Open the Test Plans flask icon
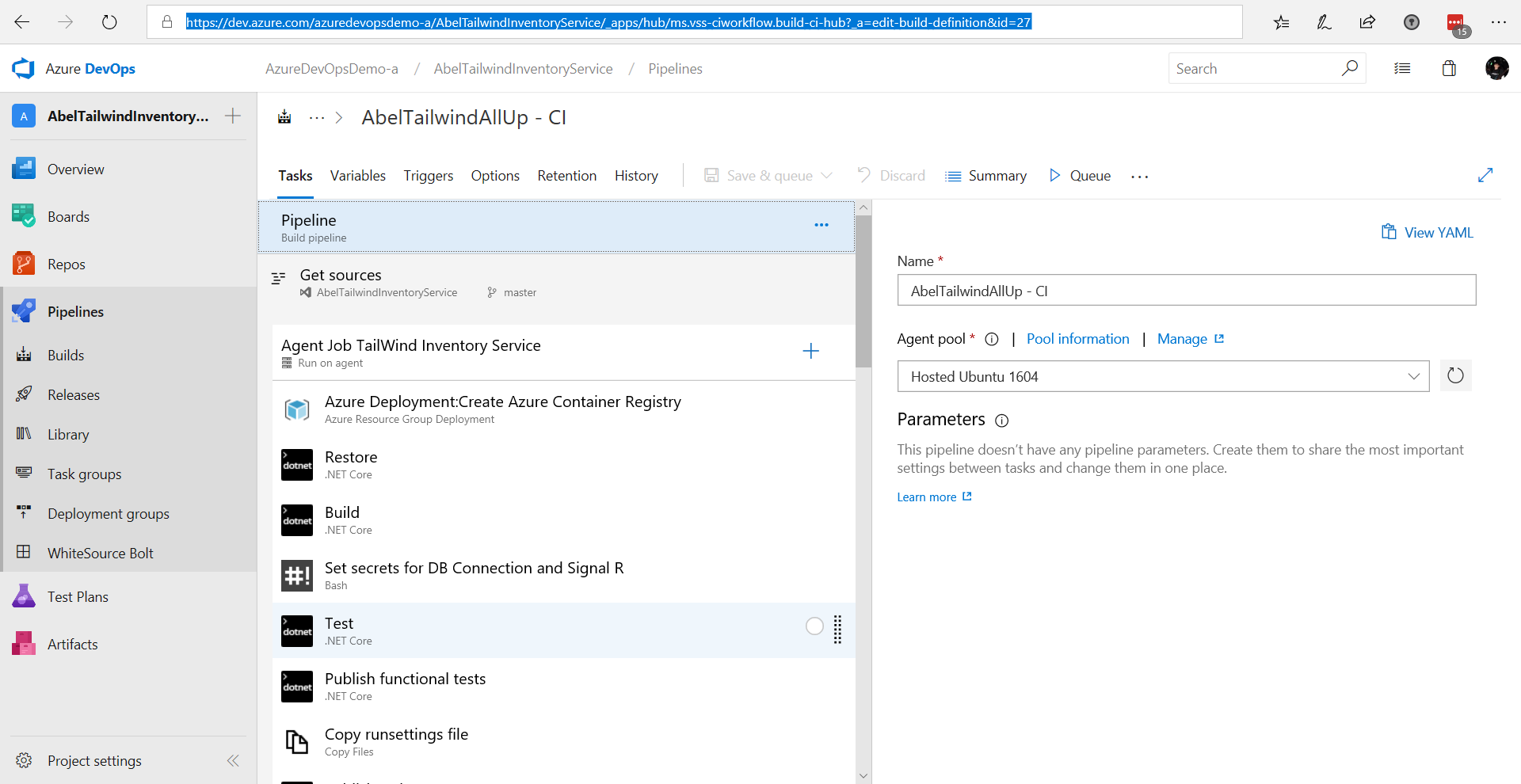 pos(24,596)
